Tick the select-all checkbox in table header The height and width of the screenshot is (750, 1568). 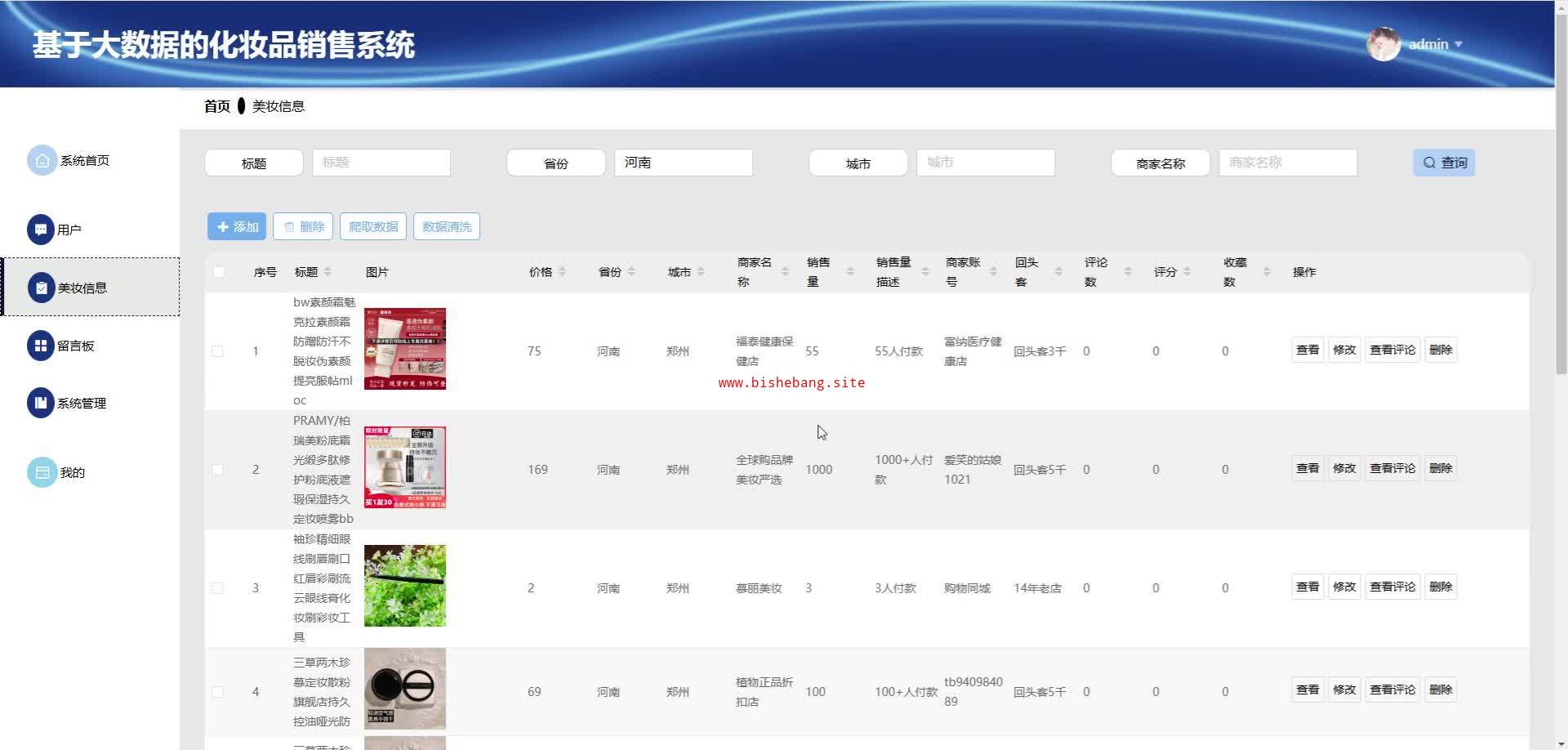tap(218, 272)
